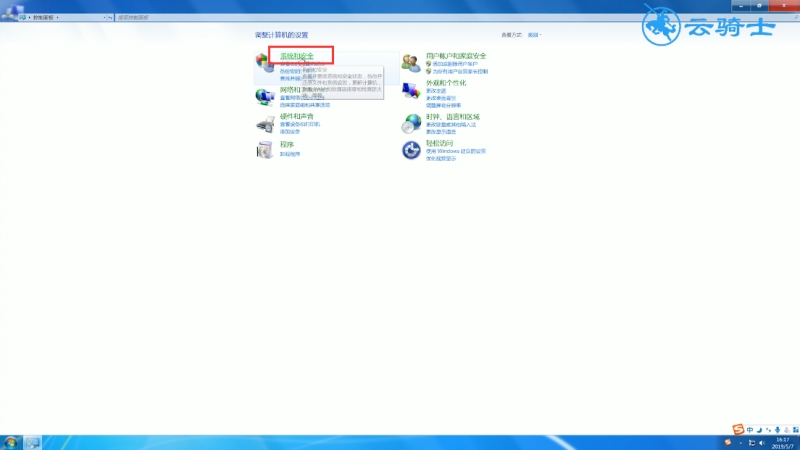800x450 pixels.
Task: Click the 查看设备和打印机 link
Action: (x=299, y=124)
